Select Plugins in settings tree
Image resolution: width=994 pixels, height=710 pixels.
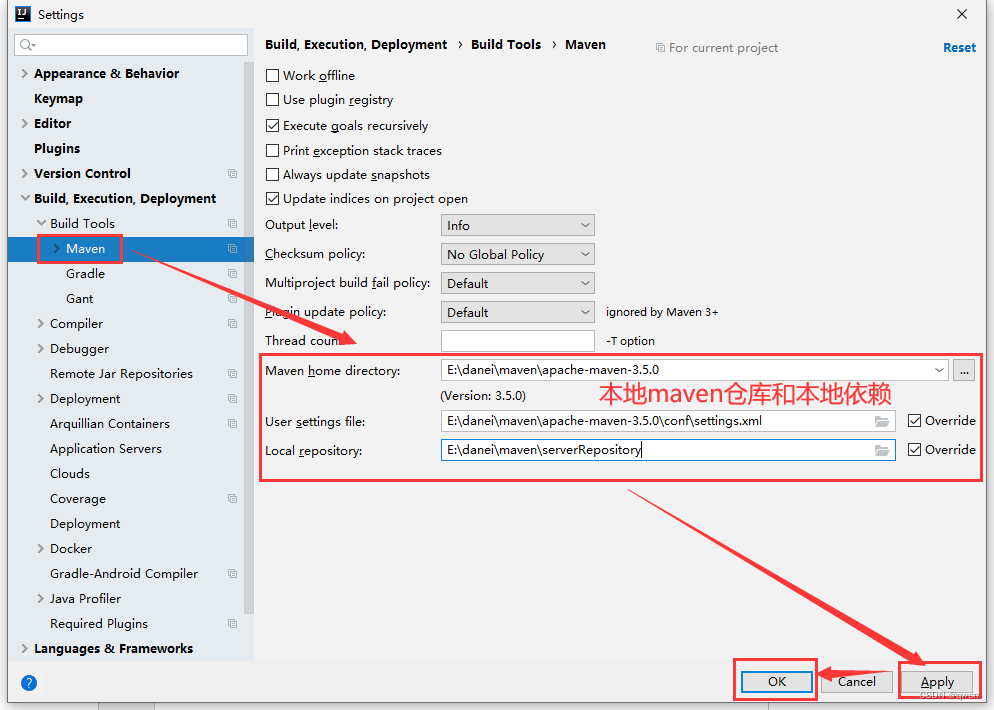(x=57, y=149)
